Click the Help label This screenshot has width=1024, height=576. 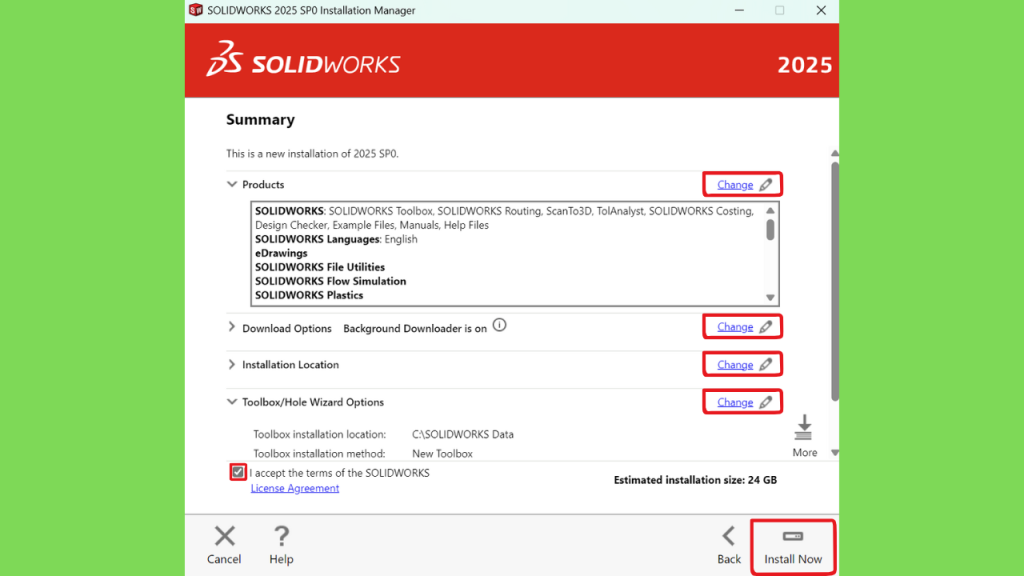[281, 559]
